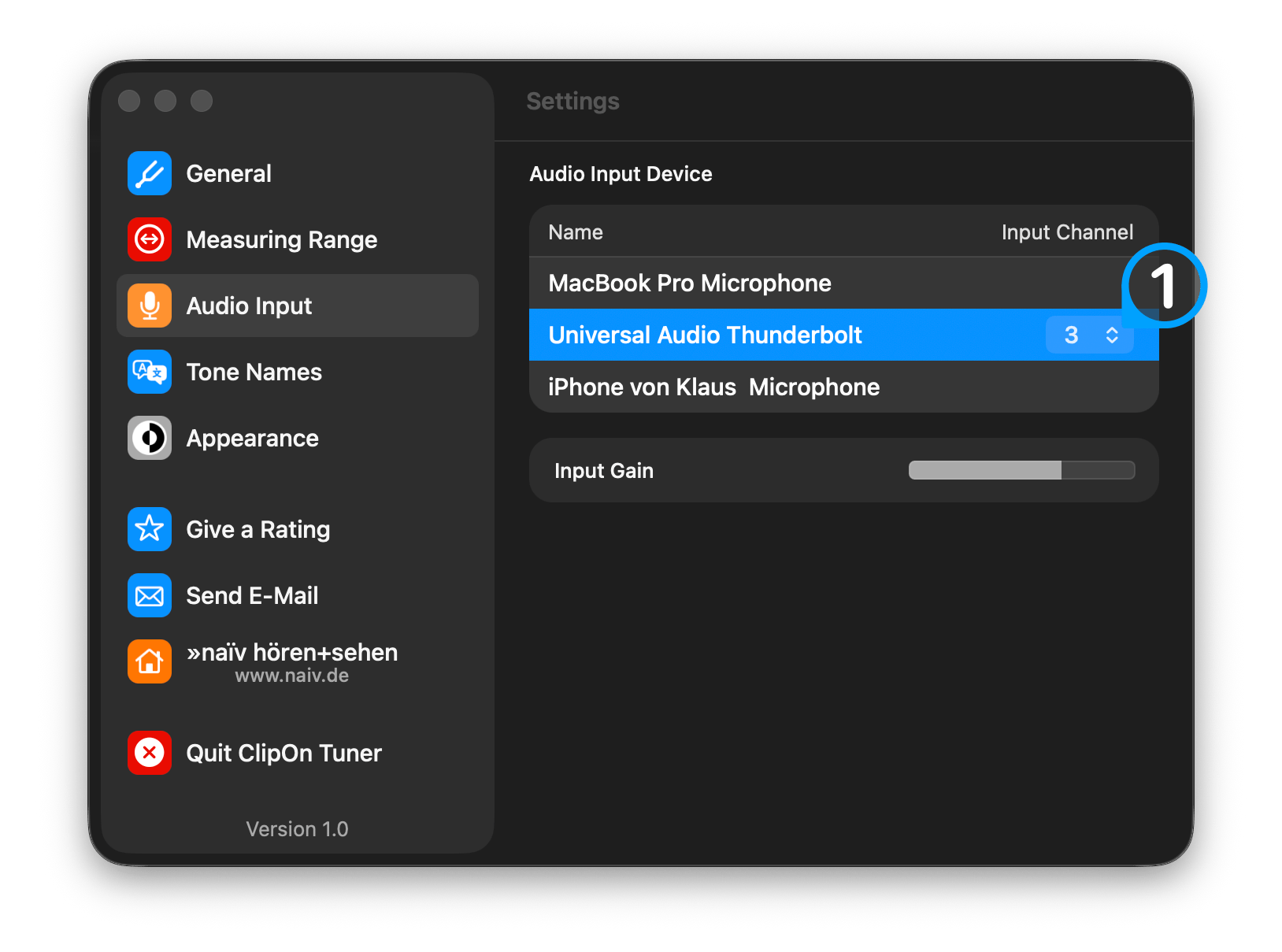Click the General tuning fork icon
The width and height of the screenshot is (1282, 952).
click(150, 173)
